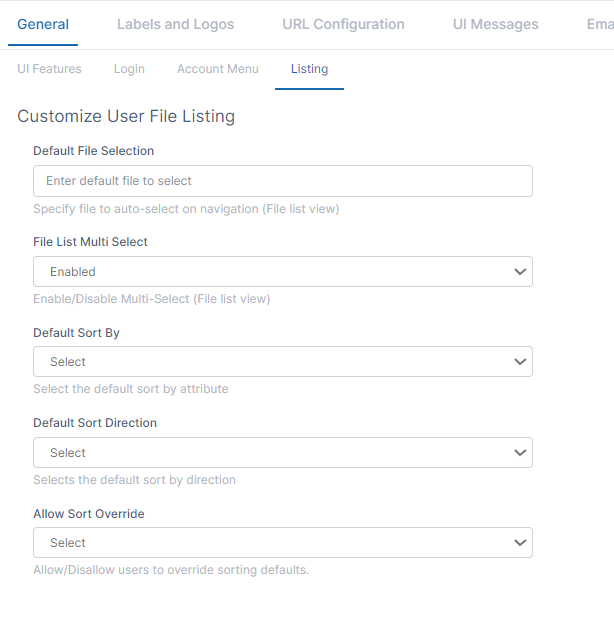Go to the UI Messages tab
Image resolution: width=614 pixels, height=640 pixels.
tap(495, 24)
